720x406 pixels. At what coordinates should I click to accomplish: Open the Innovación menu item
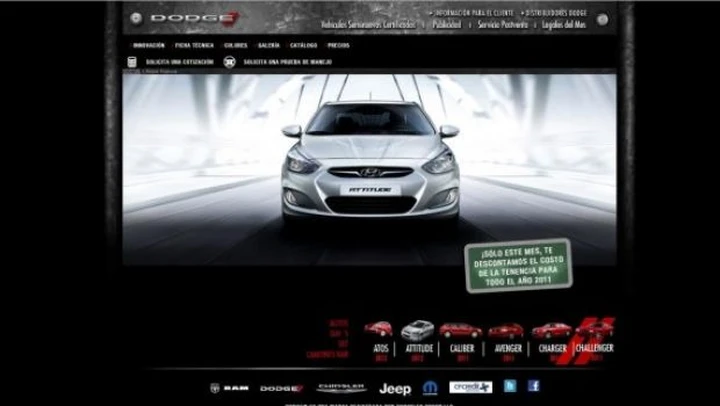point(149,45)
